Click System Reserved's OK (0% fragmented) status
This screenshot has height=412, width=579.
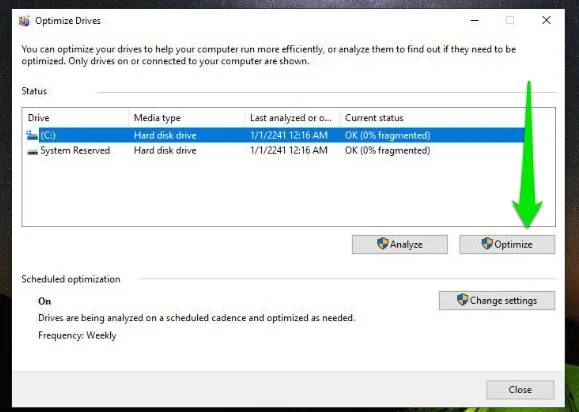click(x=387, y=151)
